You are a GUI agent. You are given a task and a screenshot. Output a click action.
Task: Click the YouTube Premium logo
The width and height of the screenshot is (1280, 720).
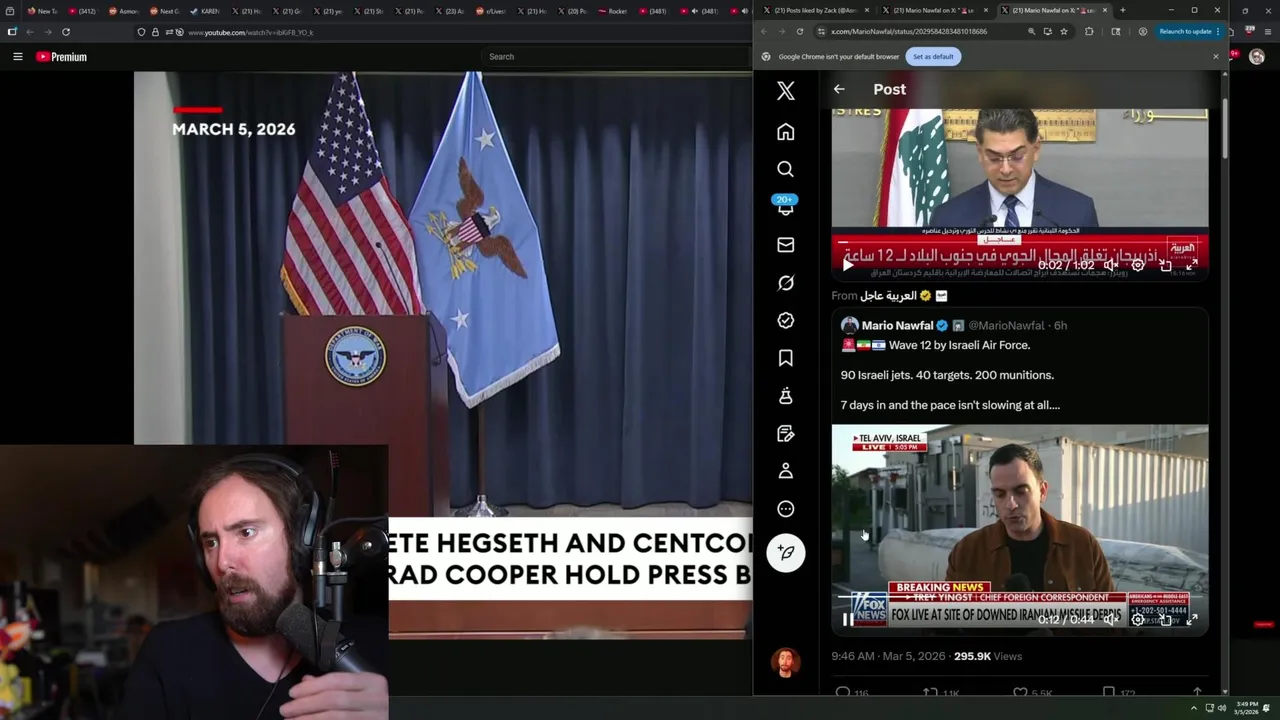point(62,57)
